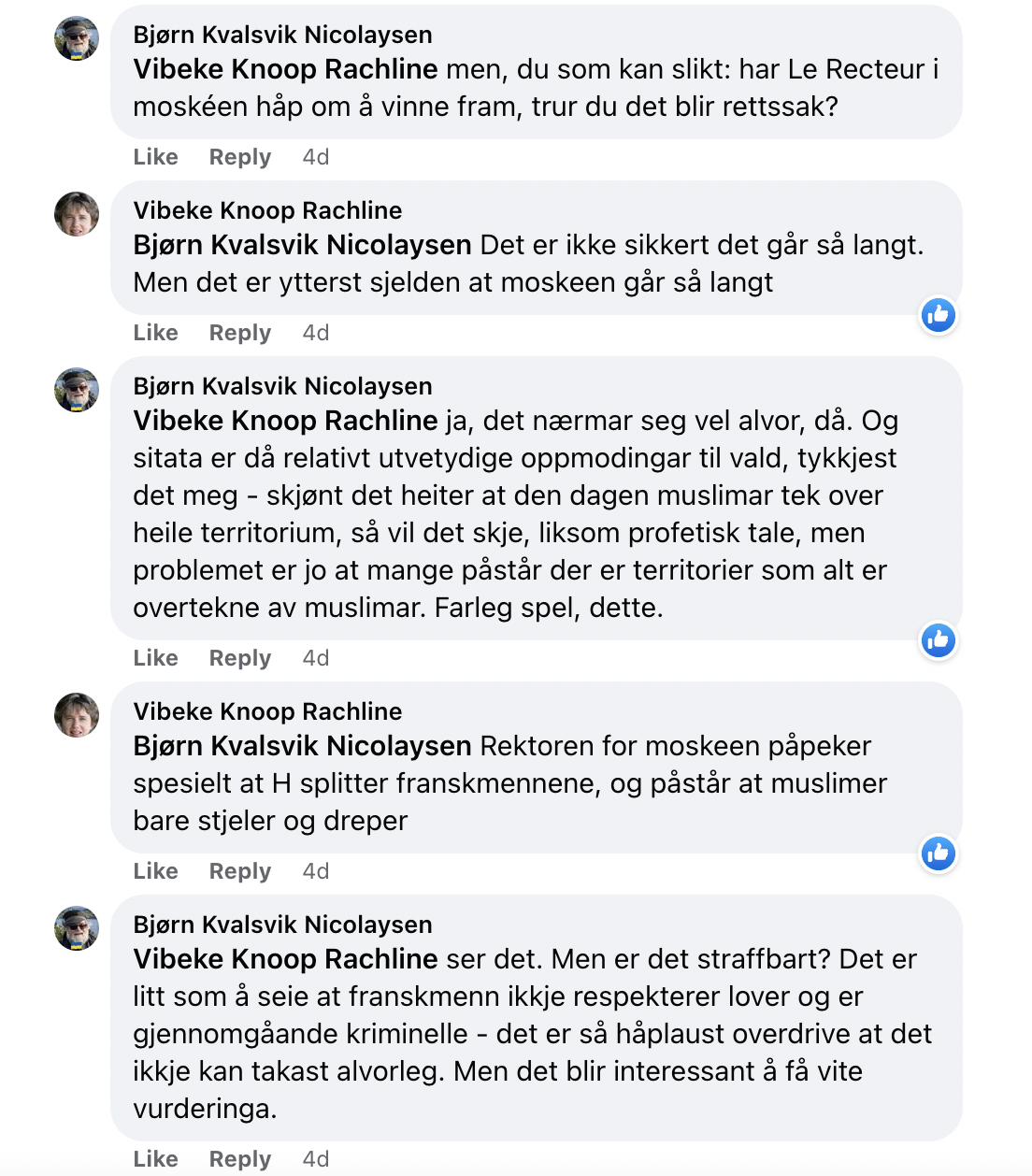Like the 'Rektoren for moskeen påpeker' comment
Screen dimensions: 1032x1176
tap(155, 871)
